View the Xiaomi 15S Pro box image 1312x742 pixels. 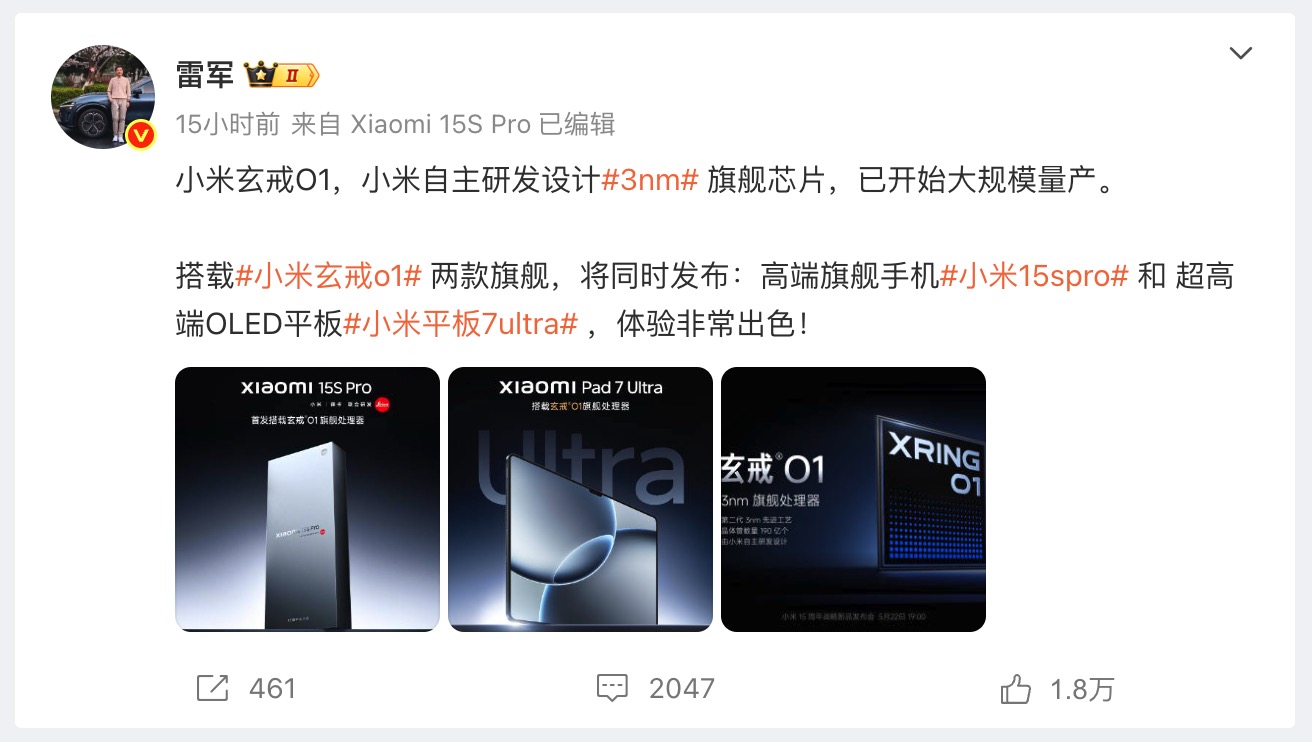(307, 499)
